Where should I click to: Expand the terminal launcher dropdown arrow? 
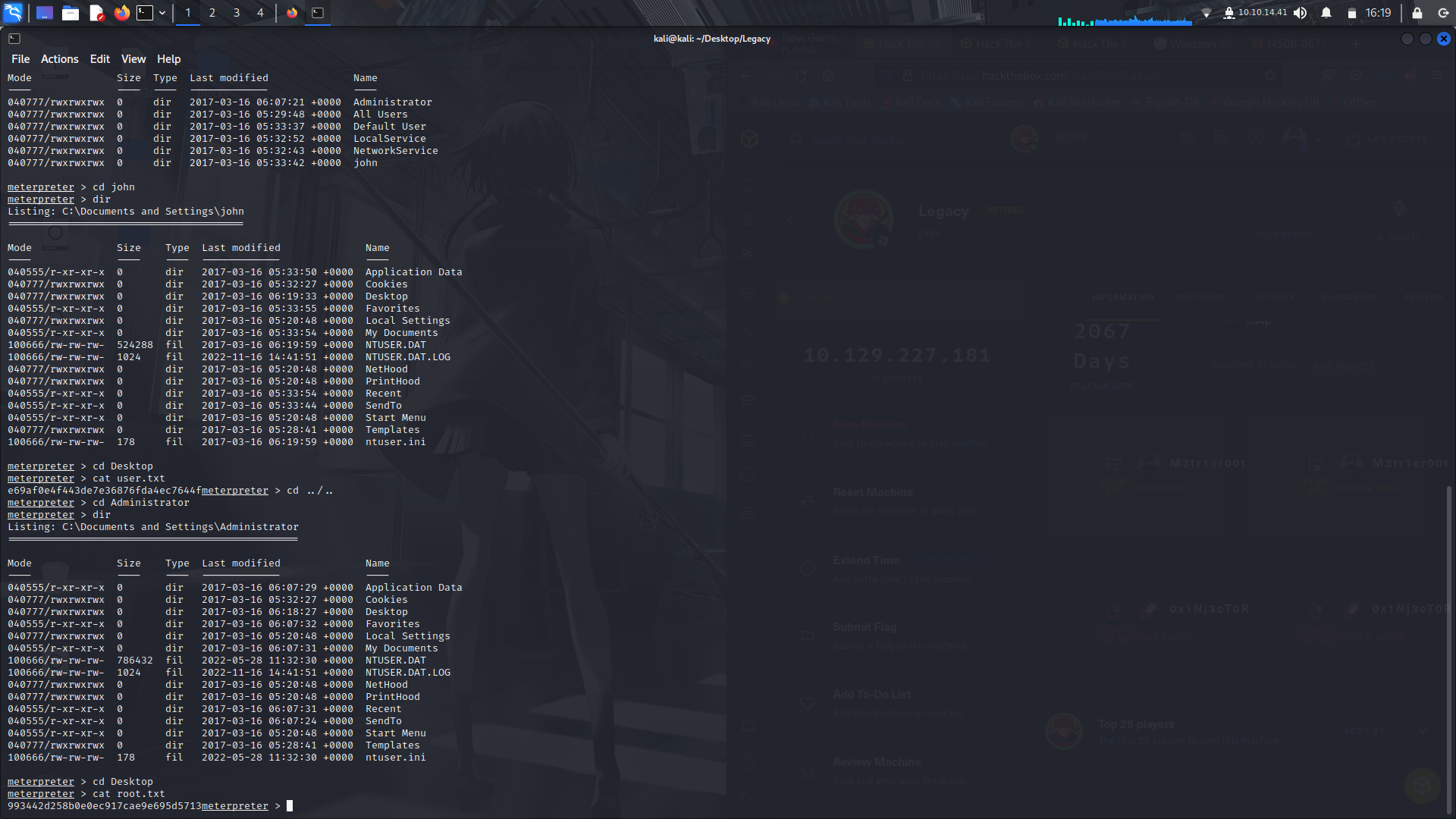tap(162, 12)
